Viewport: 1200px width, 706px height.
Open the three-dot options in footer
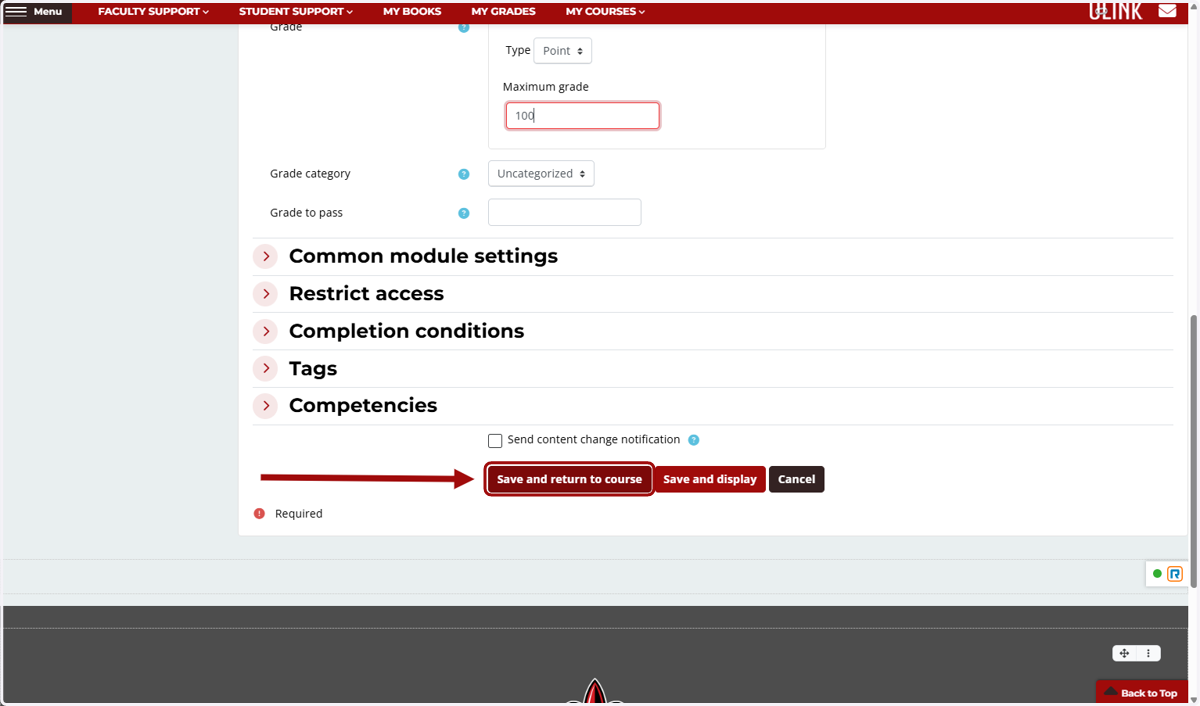point(1148,653)
